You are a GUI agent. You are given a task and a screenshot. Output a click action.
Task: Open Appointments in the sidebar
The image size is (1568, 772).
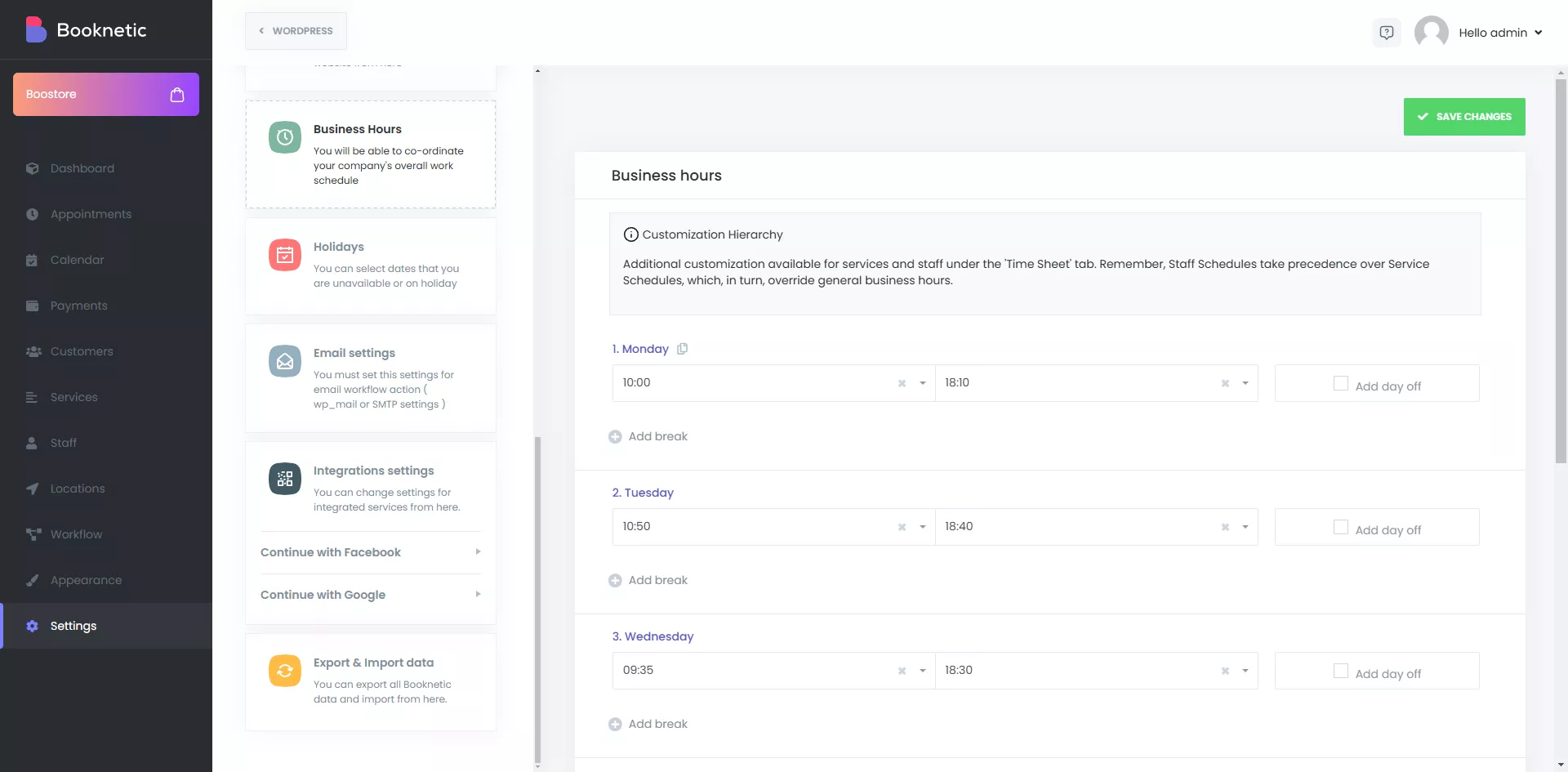(91, 214)
